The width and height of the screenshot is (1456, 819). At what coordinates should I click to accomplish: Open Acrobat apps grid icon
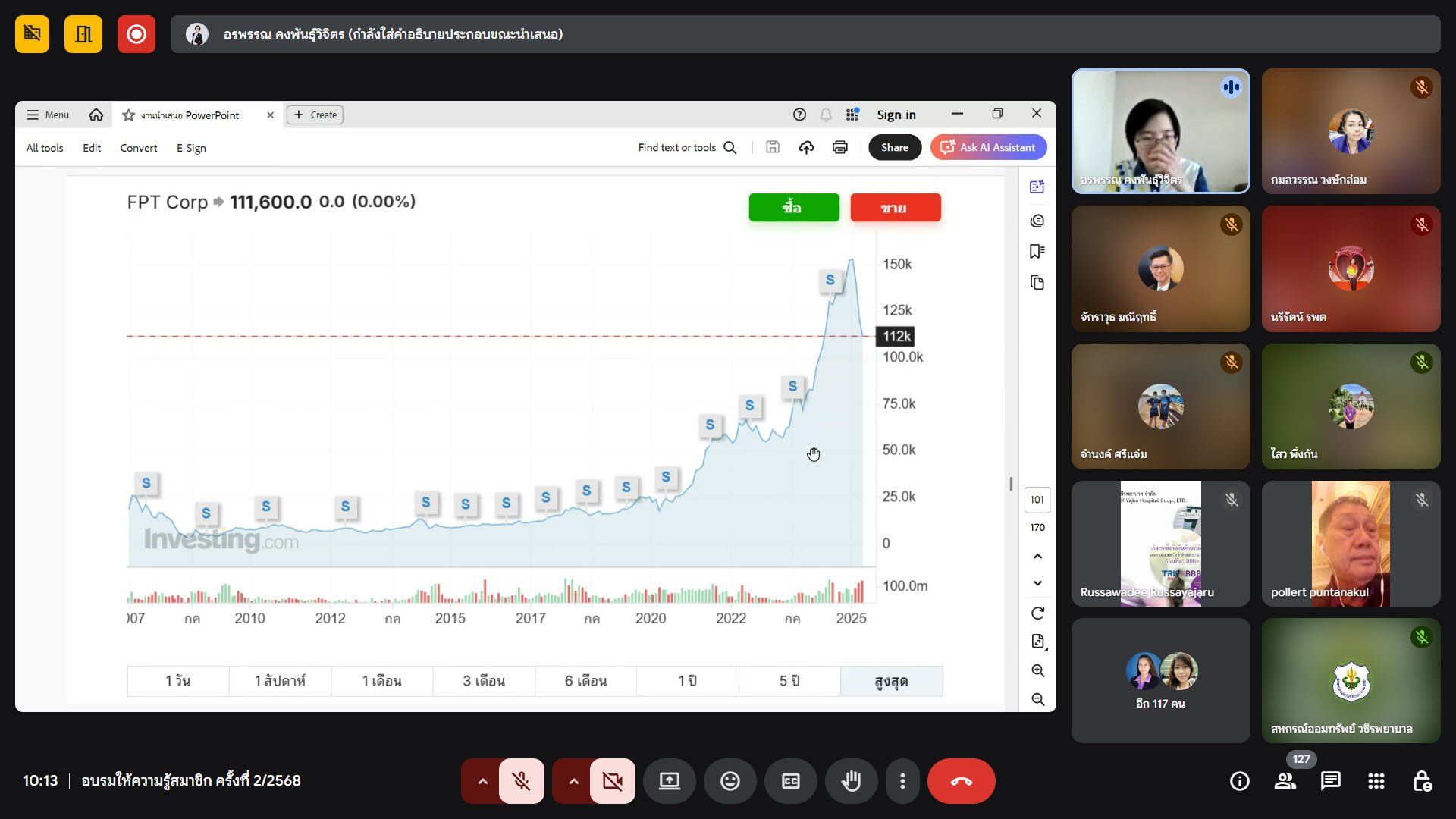pos(852,115)
